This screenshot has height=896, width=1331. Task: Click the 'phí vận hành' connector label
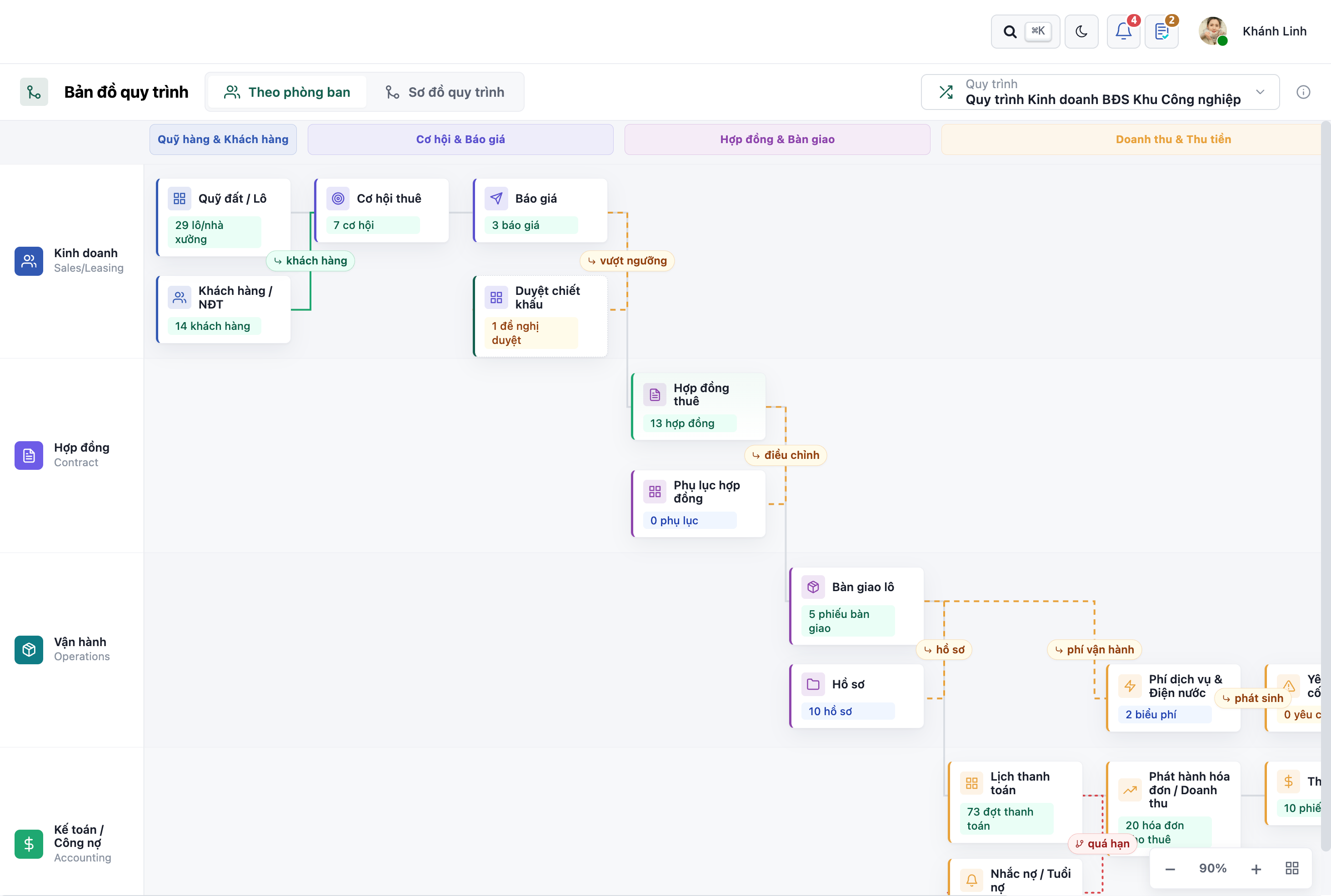click(x=1094, y=650)
